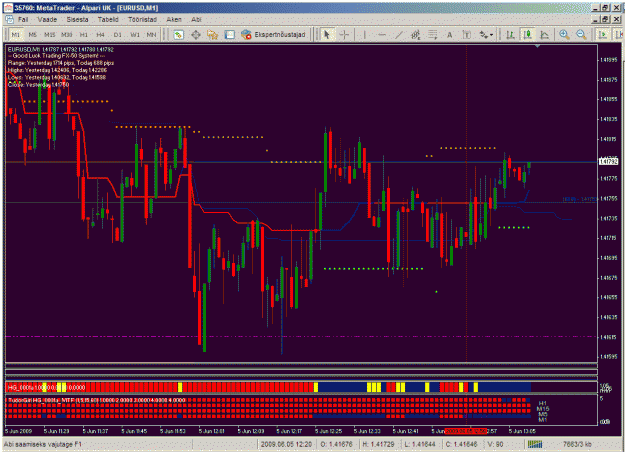Click the '5 Jun 12:25' time axis label
Viewport: 625px width, 452px height.
[328, 431]
